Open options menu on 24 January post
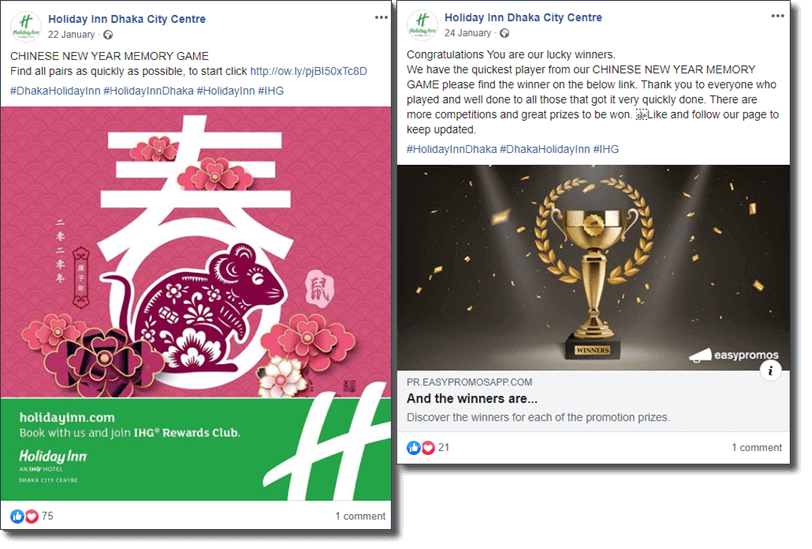Viewport: 812px width, 549px height. (777, 16)
